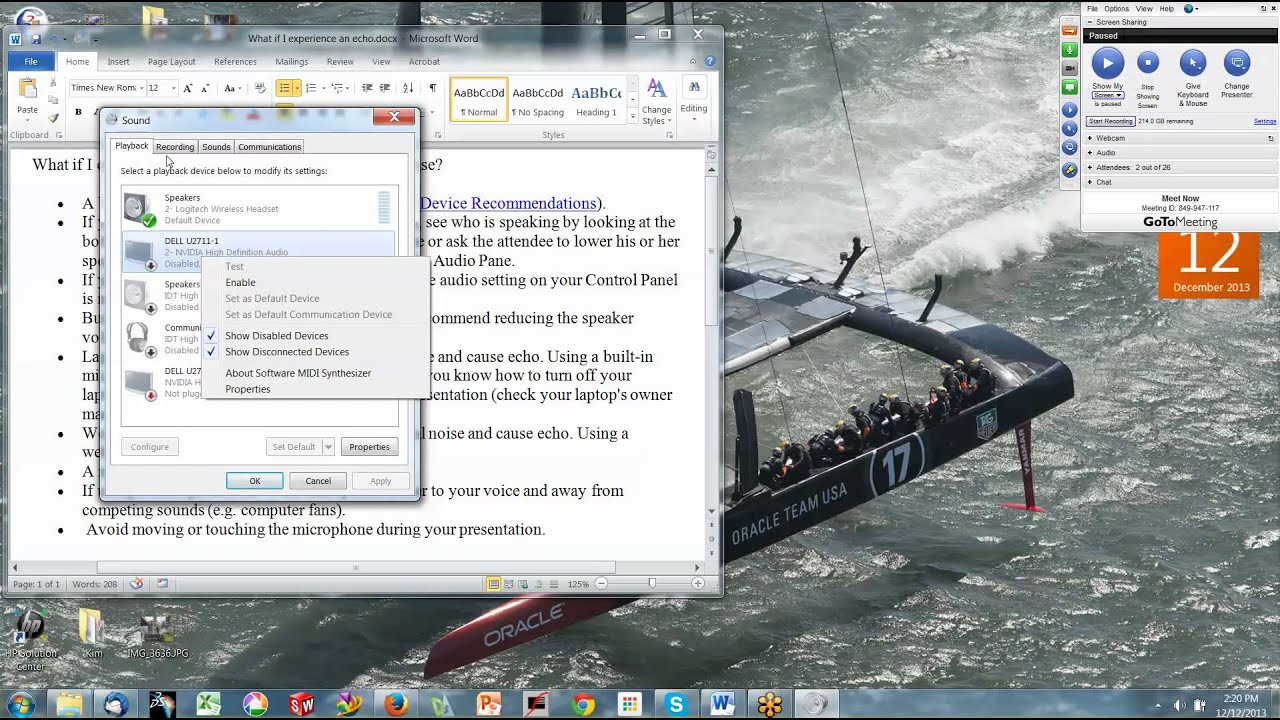Click Cancel in the Sound dialog
The width and height of the screenshot is (1280, 720).
(318, 481)
